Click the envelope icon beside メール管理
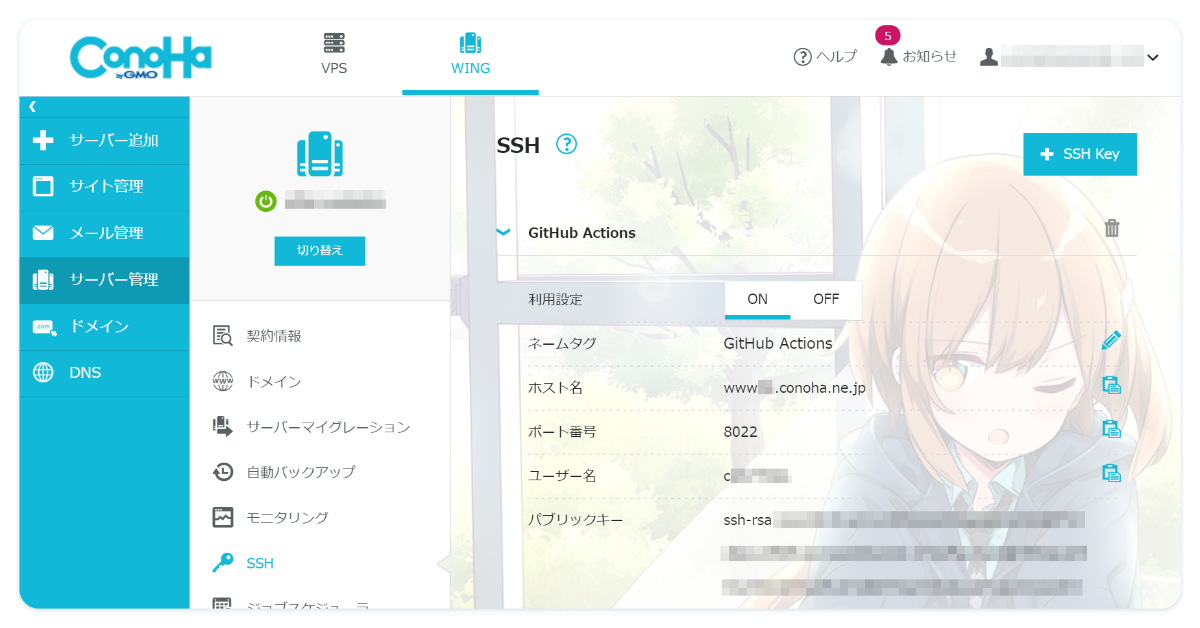Viewport: 1200px width, 628px height. click(x=43, y=233)
